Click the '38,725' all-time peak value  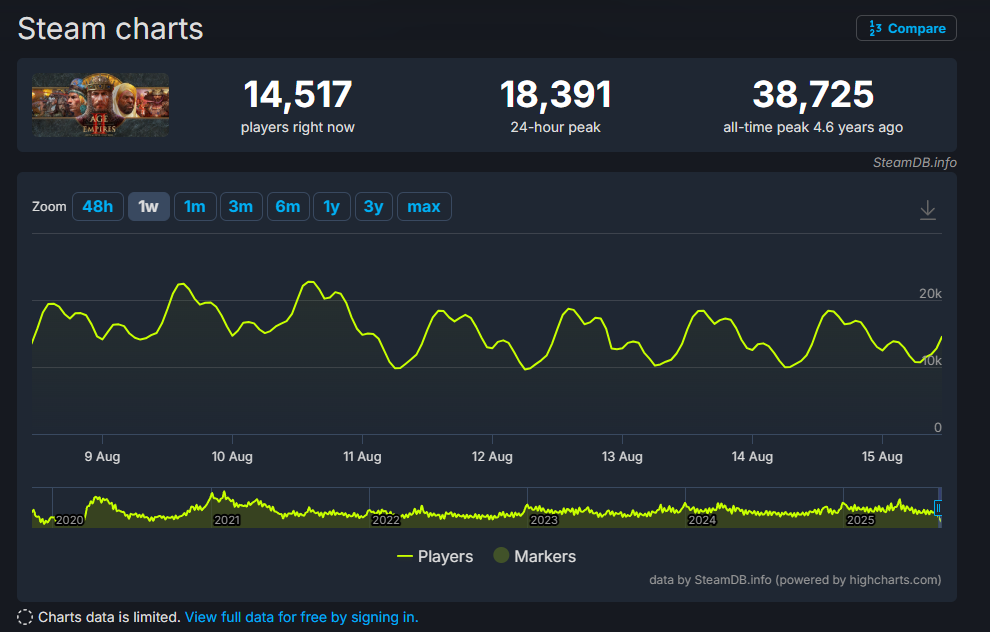(x=813, y=95)
